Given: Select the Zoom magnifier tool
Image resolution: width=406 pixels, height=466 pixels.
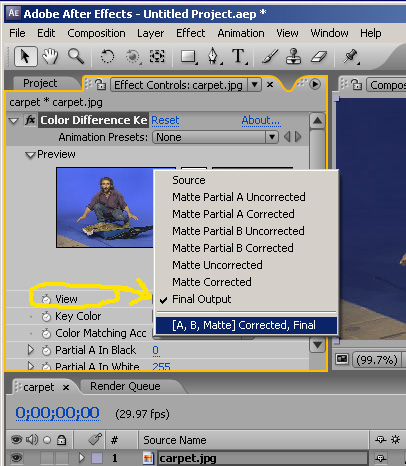Looking at the screenshot, I should pos(76,56).
